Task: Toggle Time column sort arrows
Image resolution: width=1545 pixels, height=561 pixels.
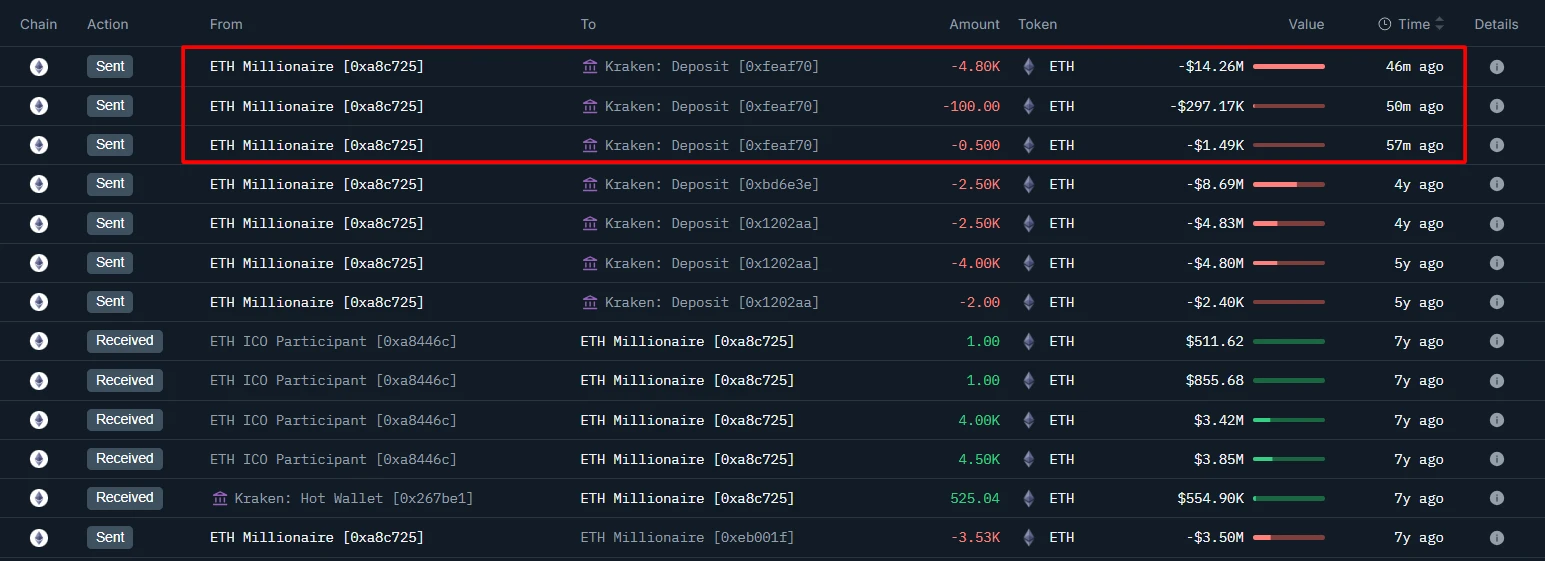Action: click(1439, 24)
